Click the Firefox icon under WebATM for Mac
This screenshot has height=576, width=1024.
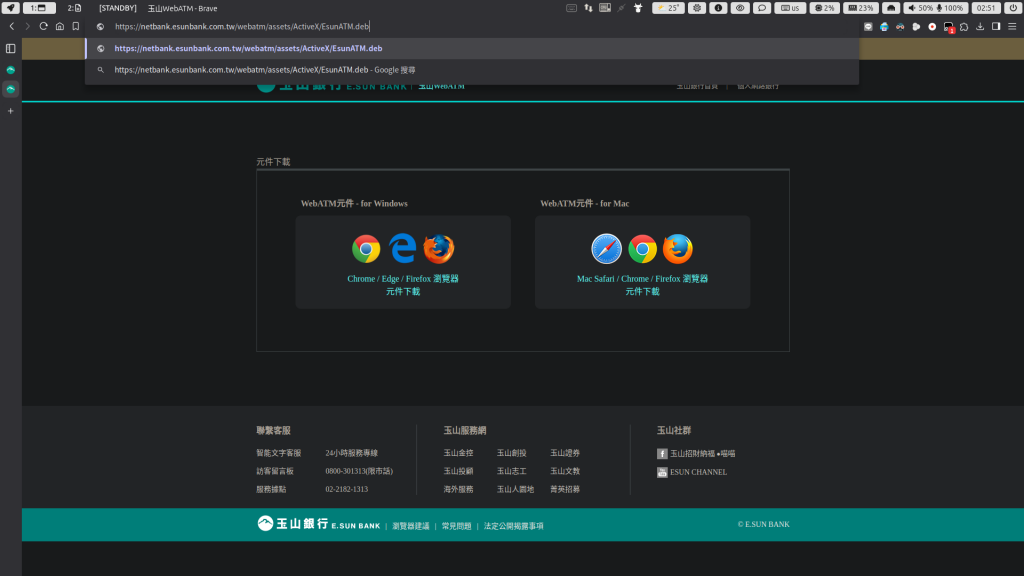[x=678, y=249]
